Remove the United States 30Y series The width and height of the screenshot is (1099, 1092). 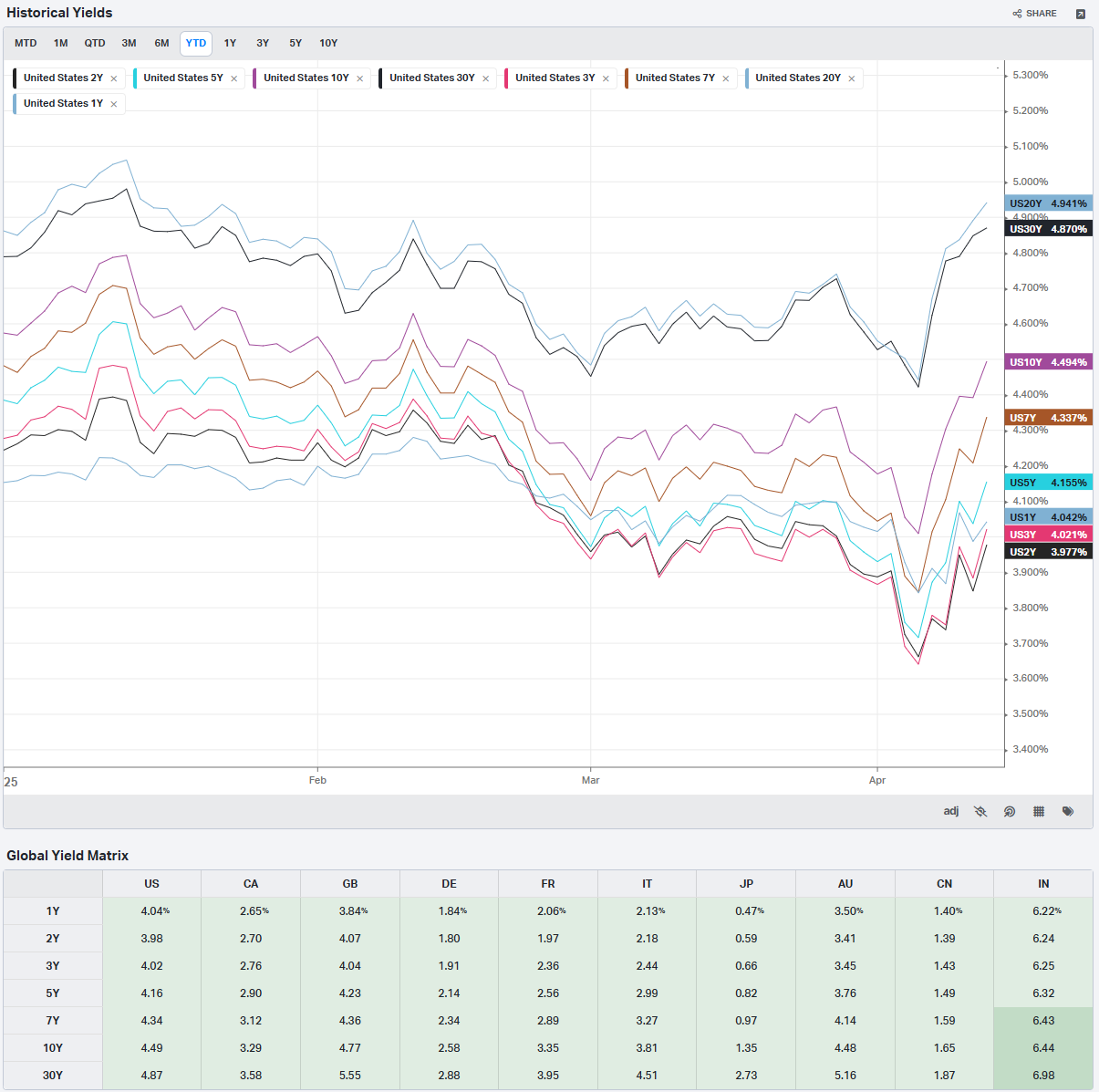point(486,78)
